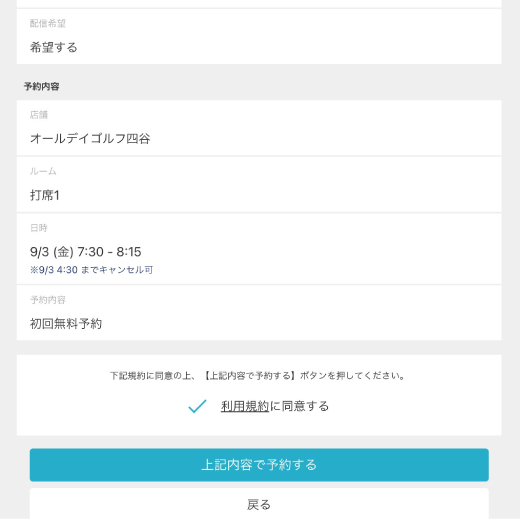Click the 日時 field label
The width and height of the screenshot is (520, 520).
point(39,228)
